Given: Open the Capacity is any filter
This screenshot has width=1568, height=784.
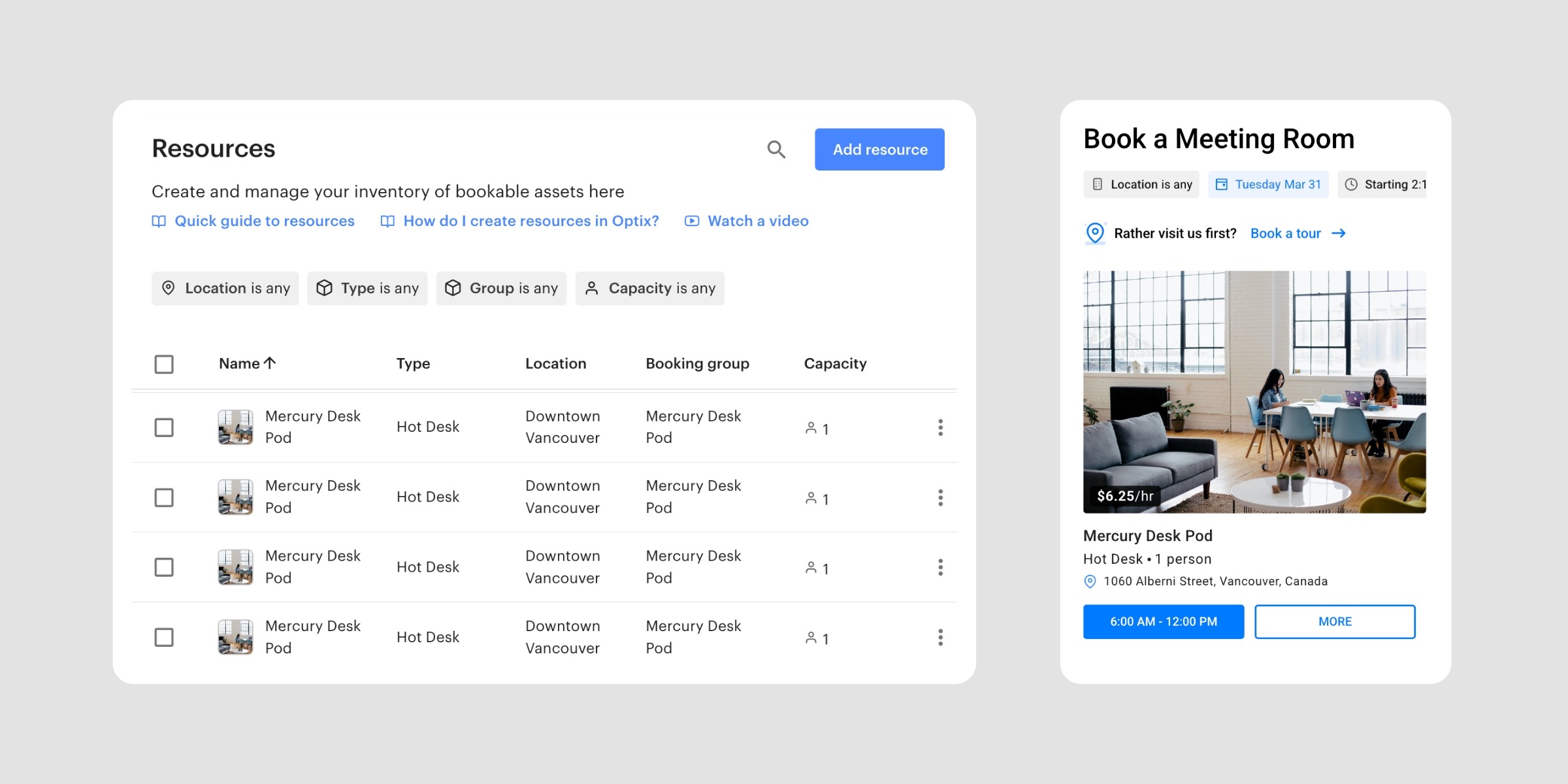Looking at the screenshot, I should pos(649,288).
